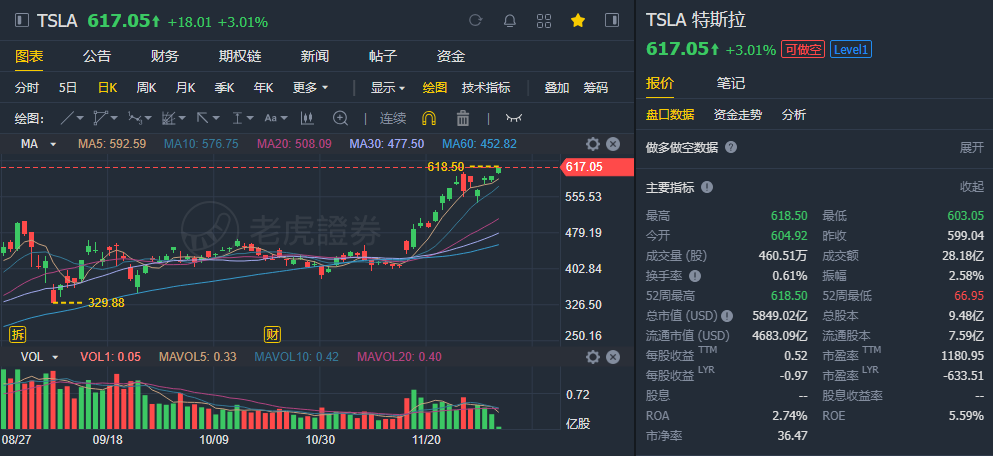Image resolution: width=993 pixels, height=456 pixels.
Task: Open the 笔记 tab
Action: coord(731,83)
